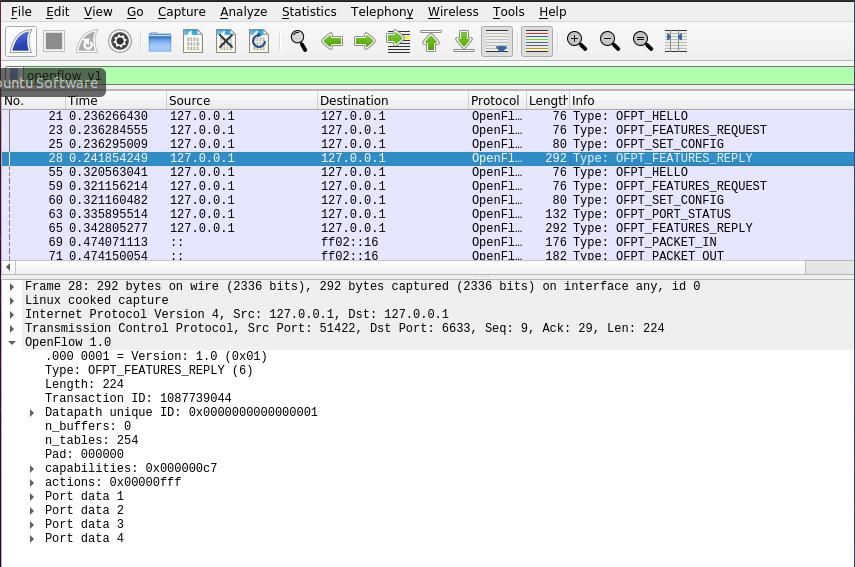Toggle auto-scroll during live capture

tap(497, 41)
